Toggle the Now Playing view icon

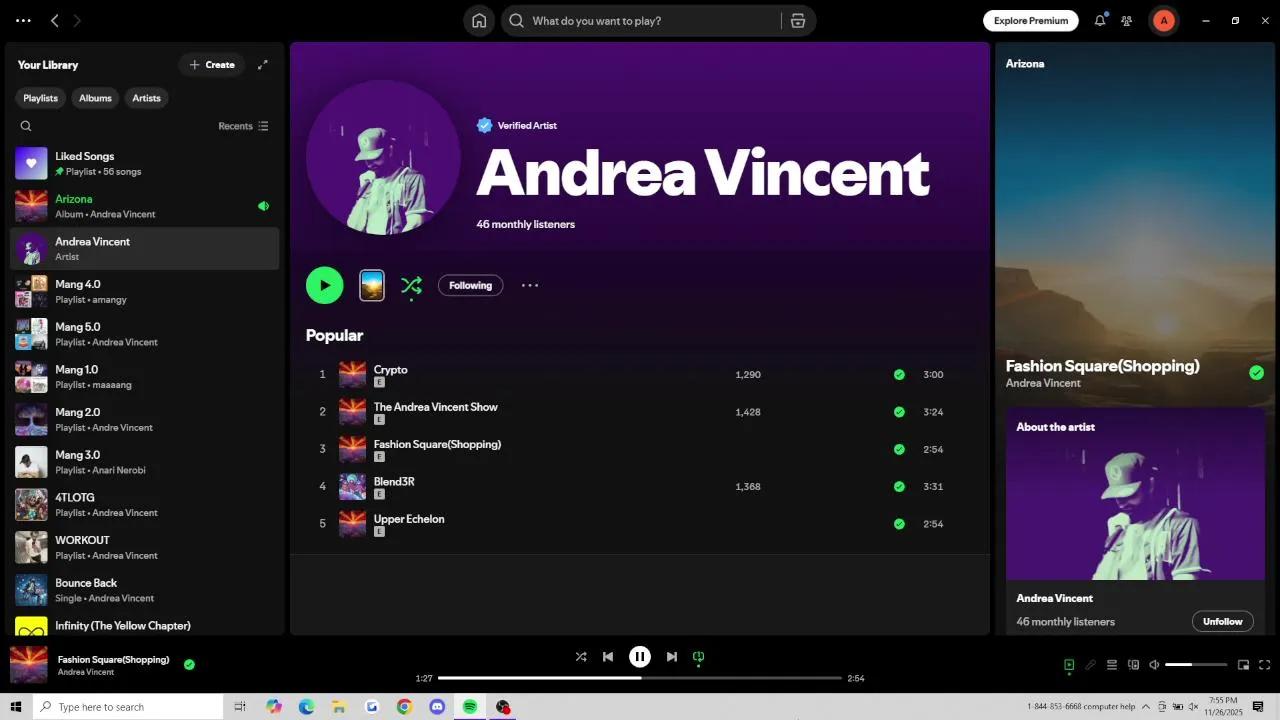pos(1069,665)
